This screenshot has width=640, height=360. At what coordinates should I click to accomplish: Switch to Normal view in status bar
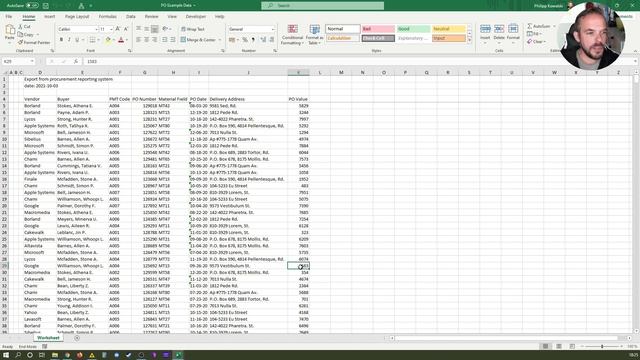pyautogui.click(x=545, y=346)
